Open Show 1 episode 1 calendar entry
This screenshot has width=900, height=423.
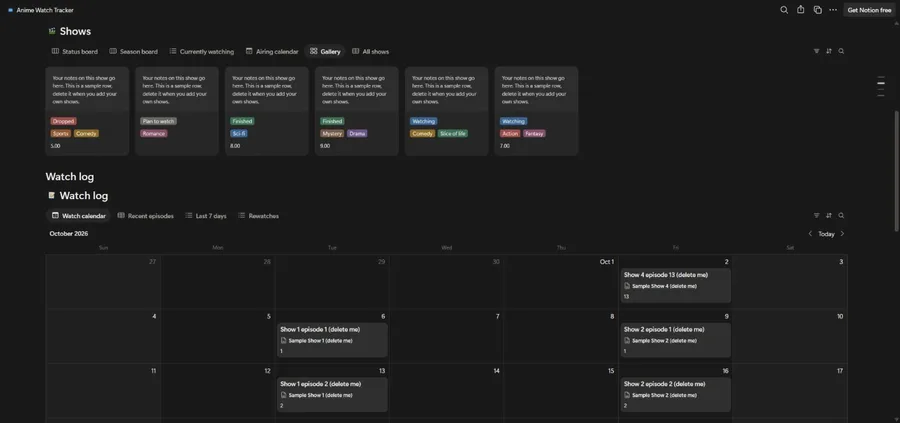click(x=332, y=340)
